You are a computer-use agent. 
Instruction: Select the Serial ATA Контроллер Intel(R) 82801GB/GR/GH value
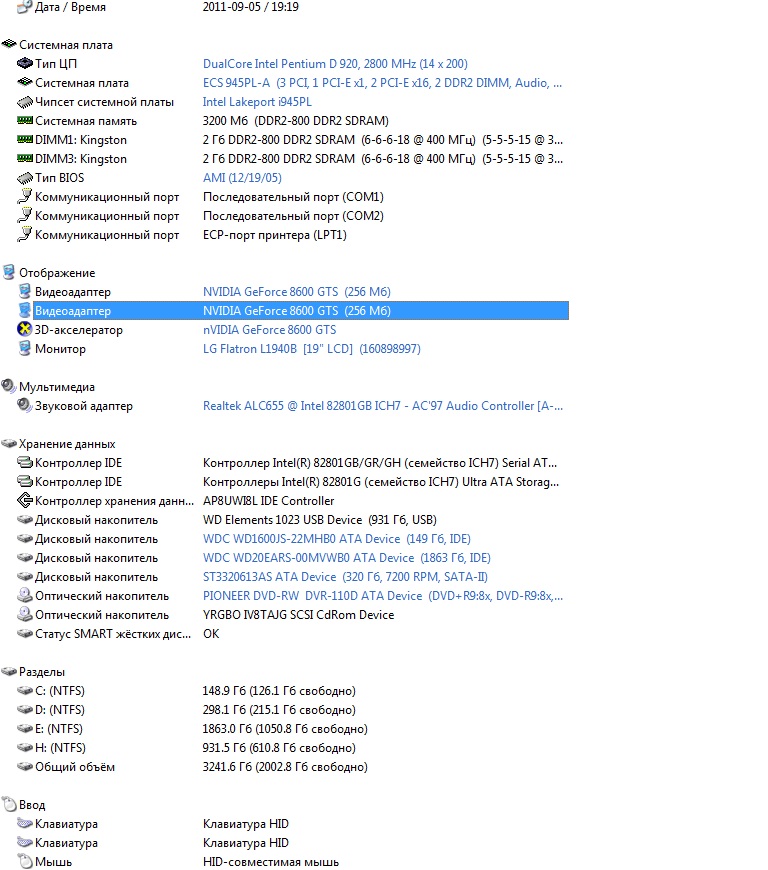click(380, 463)
